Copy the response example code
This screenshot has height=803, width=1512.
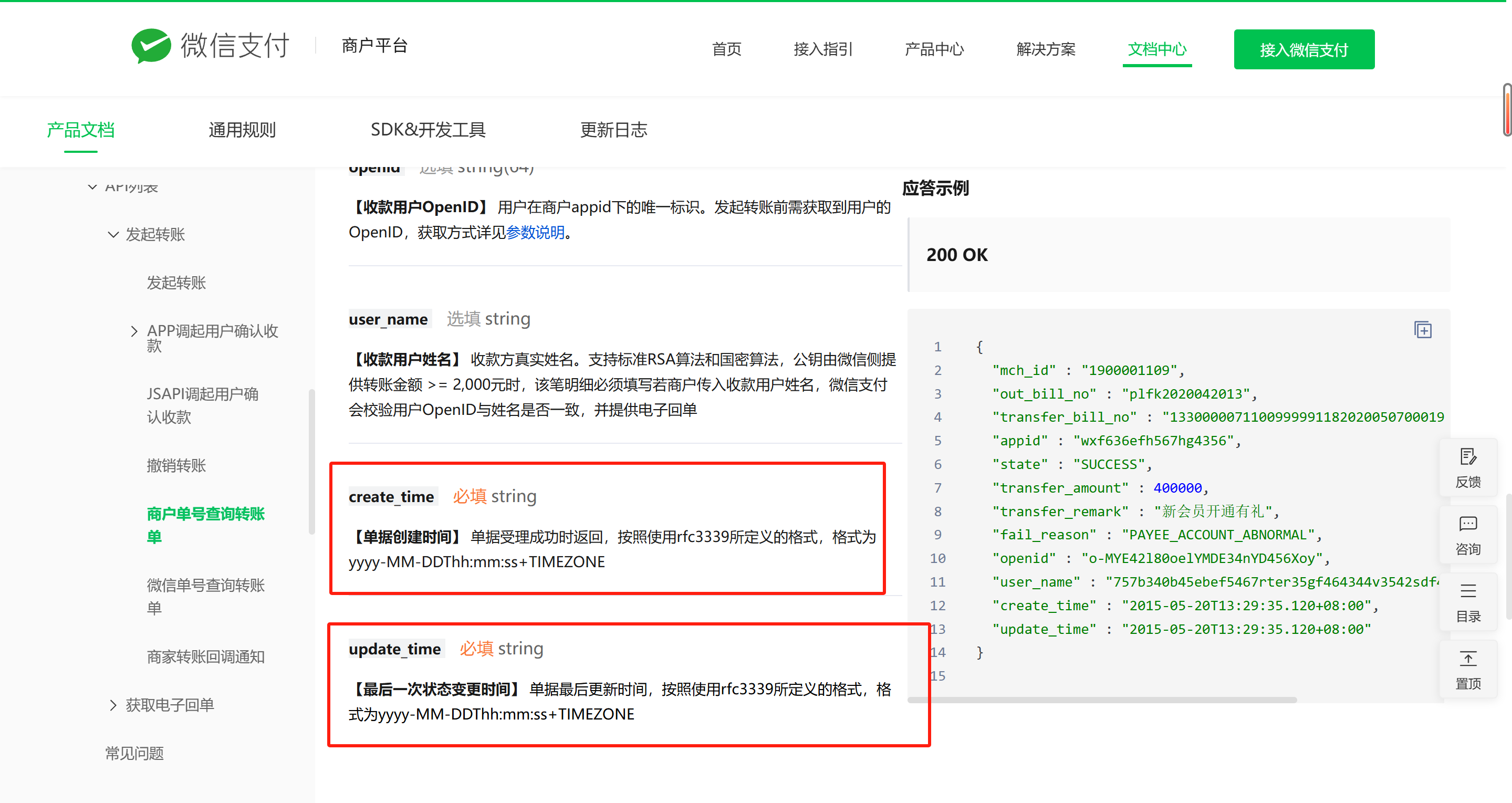click(1422, 330)
